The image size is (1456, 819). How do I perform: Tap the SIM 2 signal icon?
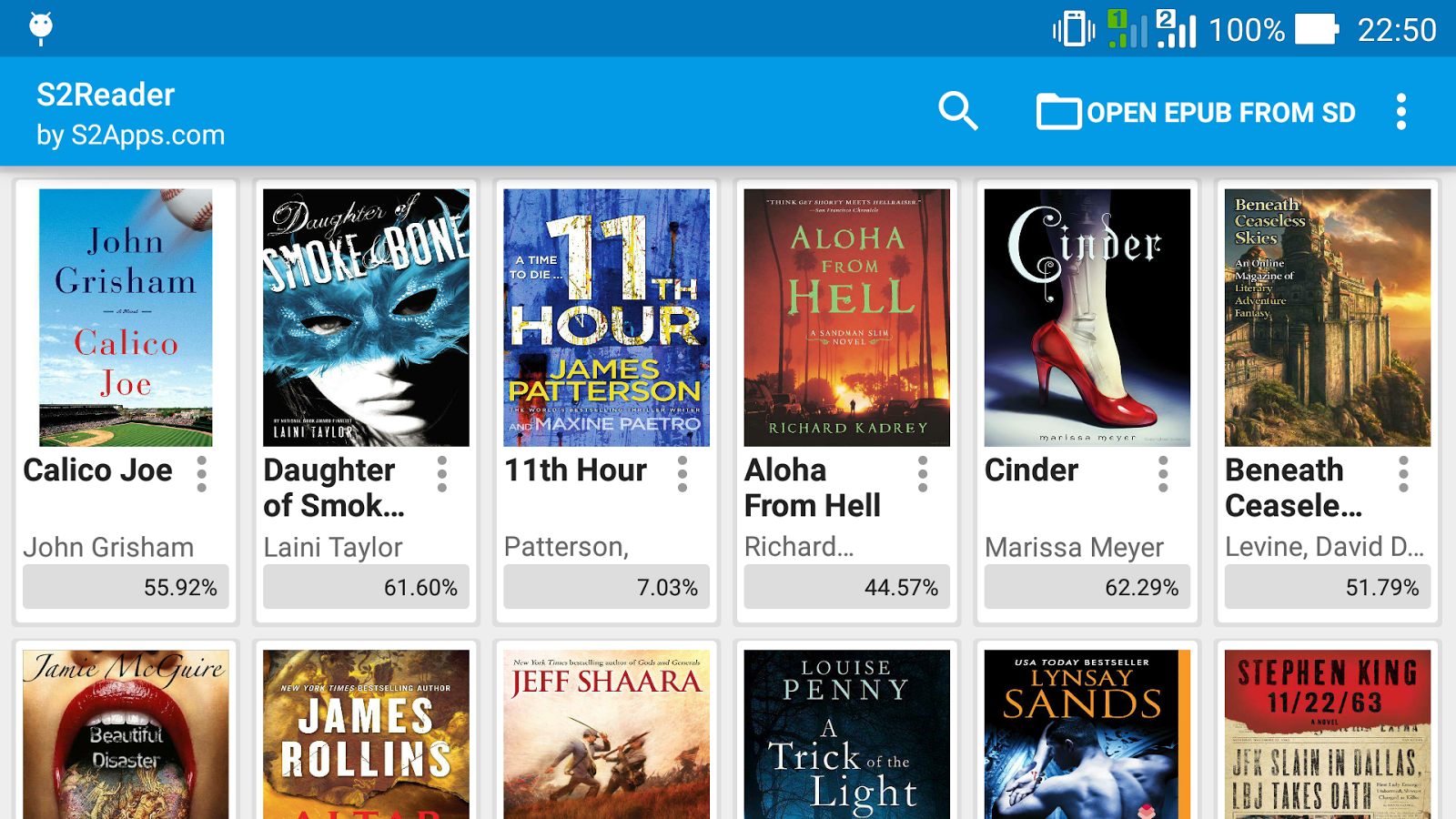point(1176,28)
